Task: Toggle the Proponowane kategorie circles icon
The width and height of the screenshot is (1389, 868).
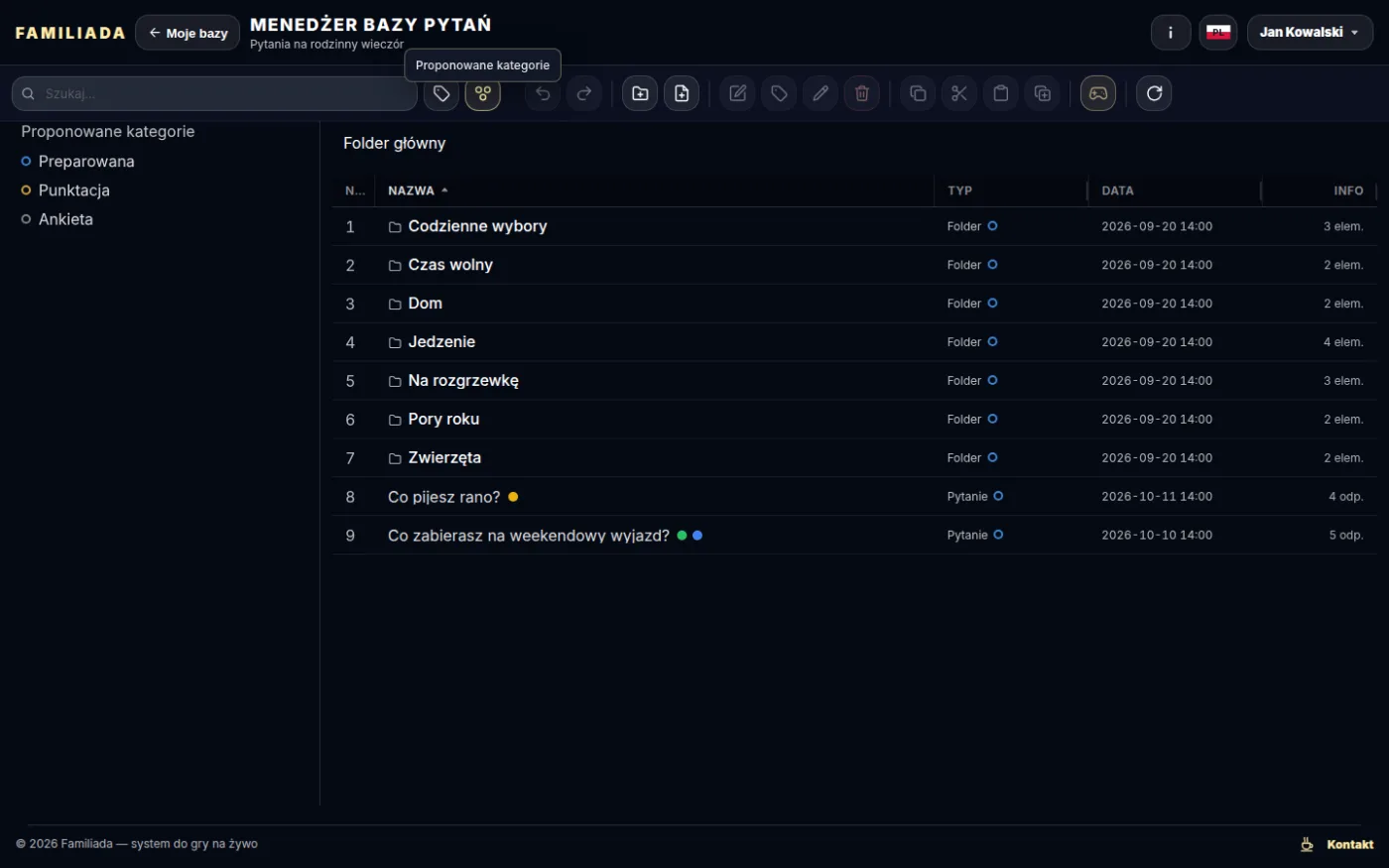Action: 483,93
